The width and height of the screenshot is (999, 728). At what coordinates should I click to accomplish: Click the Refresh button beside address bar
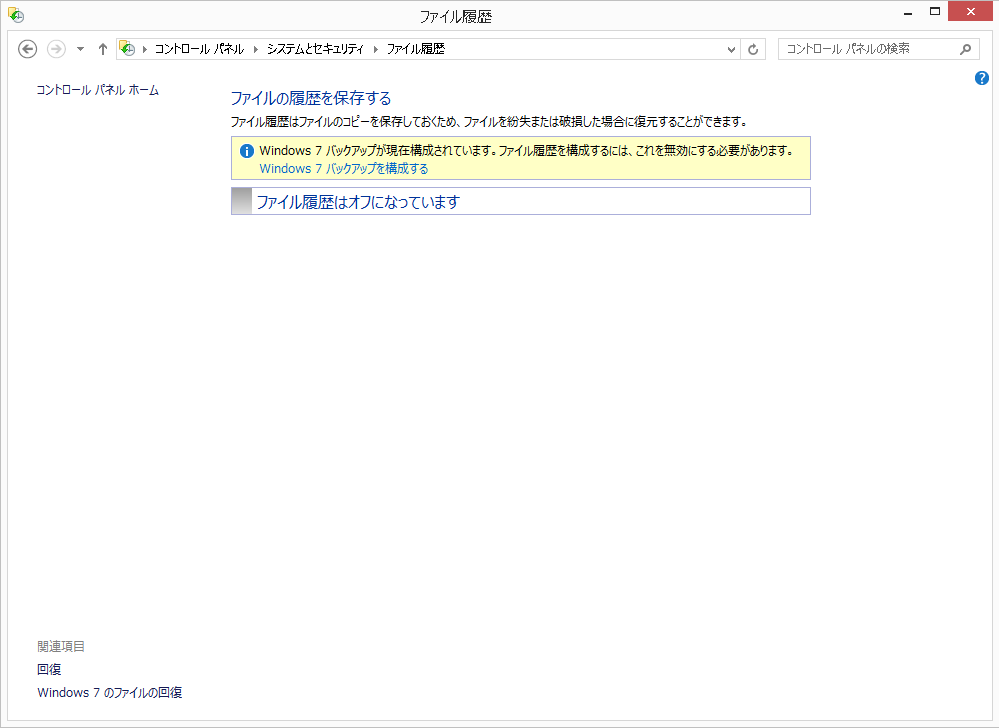click(754, 49)
